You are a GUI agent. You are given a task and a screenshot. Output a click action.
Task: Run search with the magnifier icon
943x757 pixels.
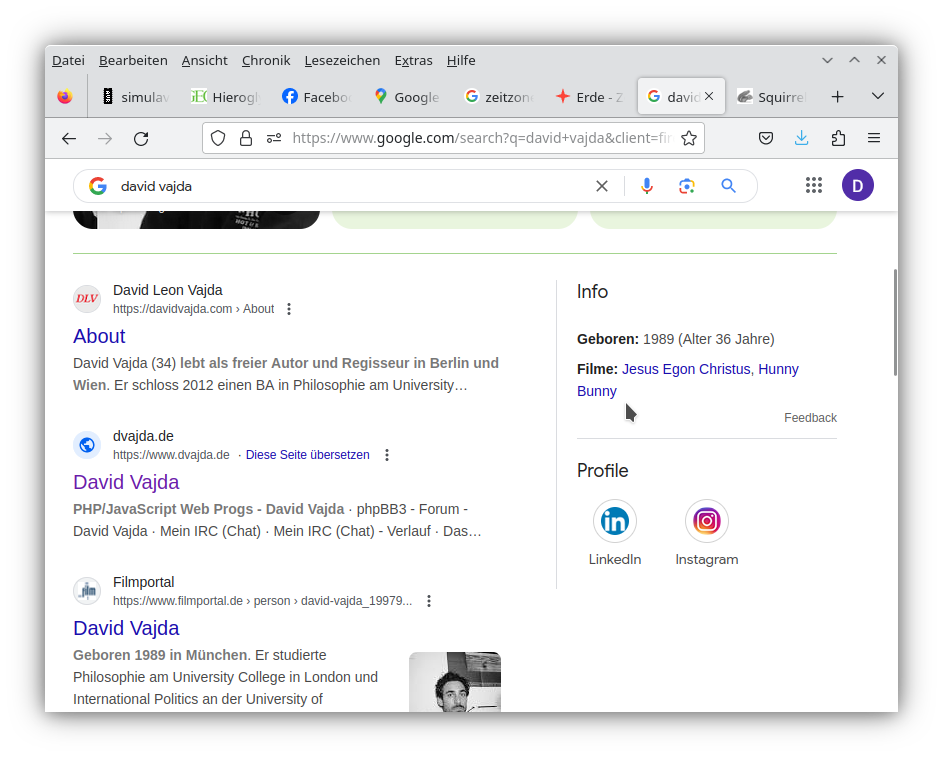[x=728, y=185]
